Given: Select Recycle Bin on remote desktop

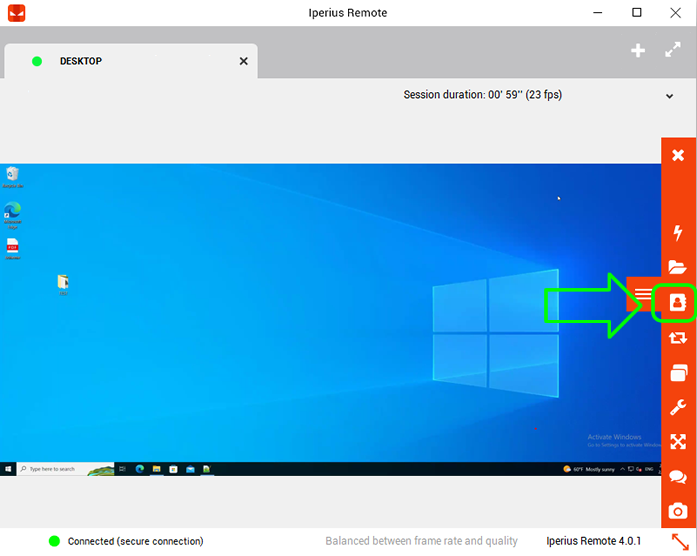Looking at the screenshot, I should tap(12, 177).
